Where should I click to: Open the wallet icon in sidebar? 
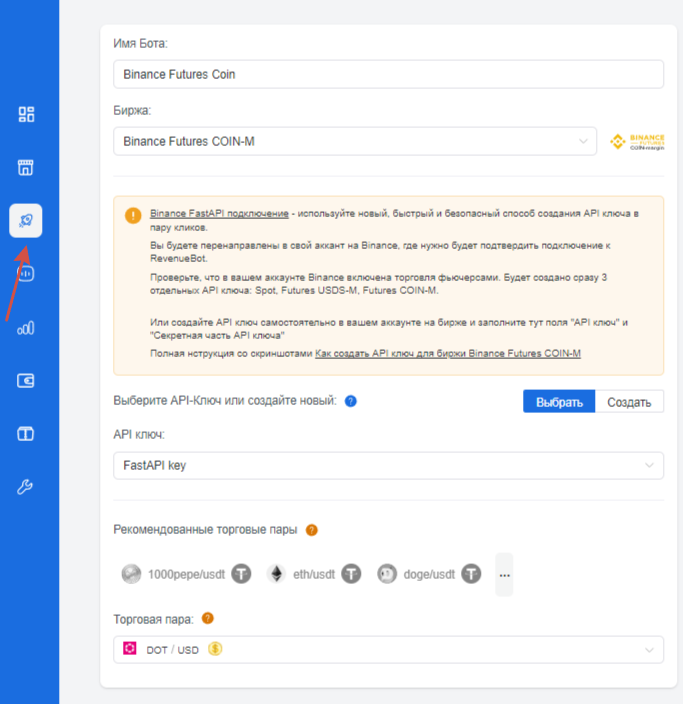click(26, 381)
